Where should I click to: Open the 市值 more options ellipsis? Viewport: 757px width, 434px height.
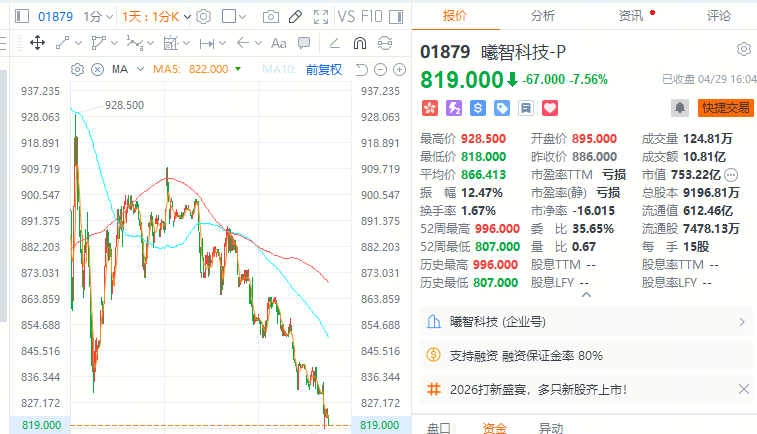click(731, 175)
